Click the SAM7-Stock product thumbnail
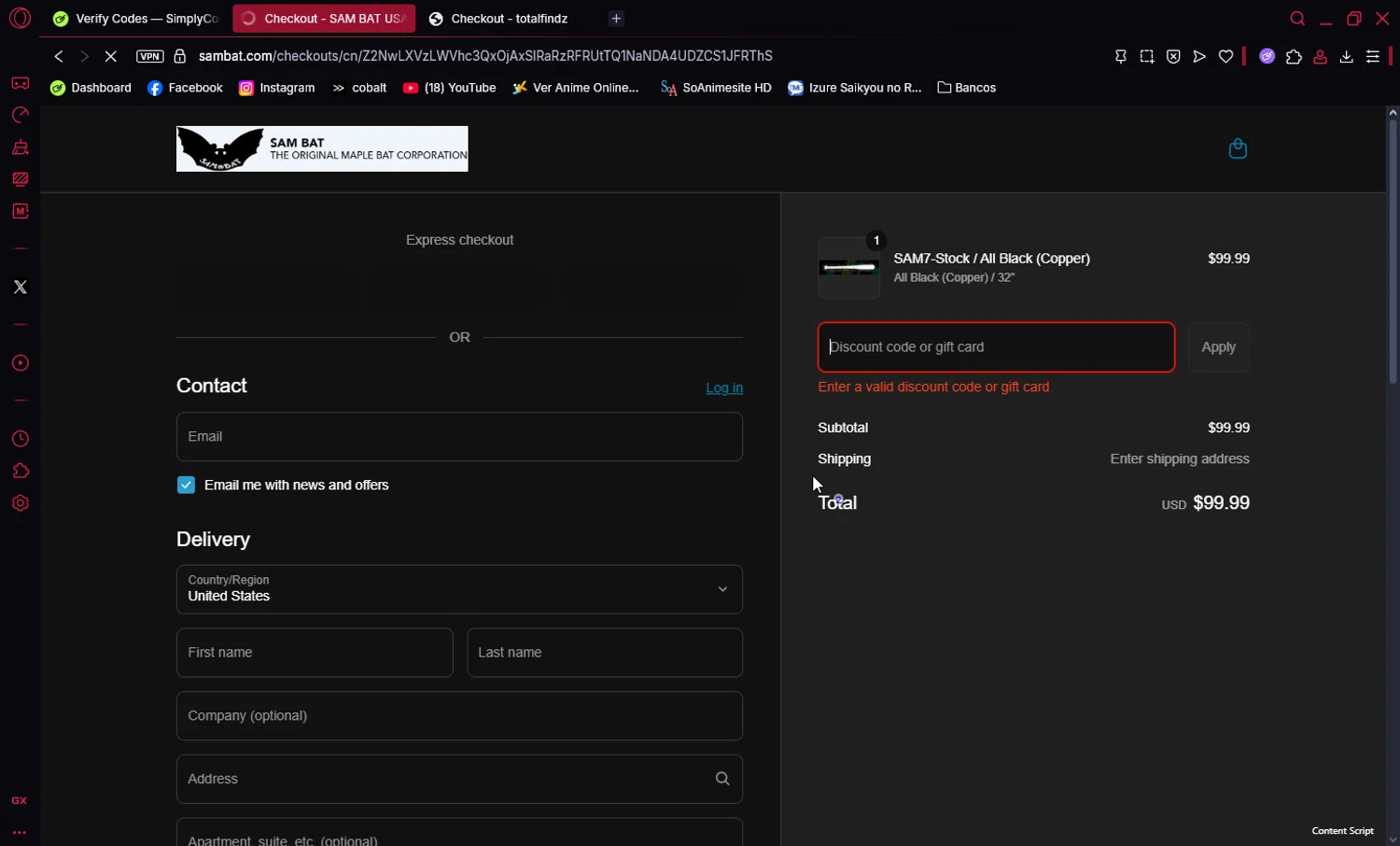 848,268
